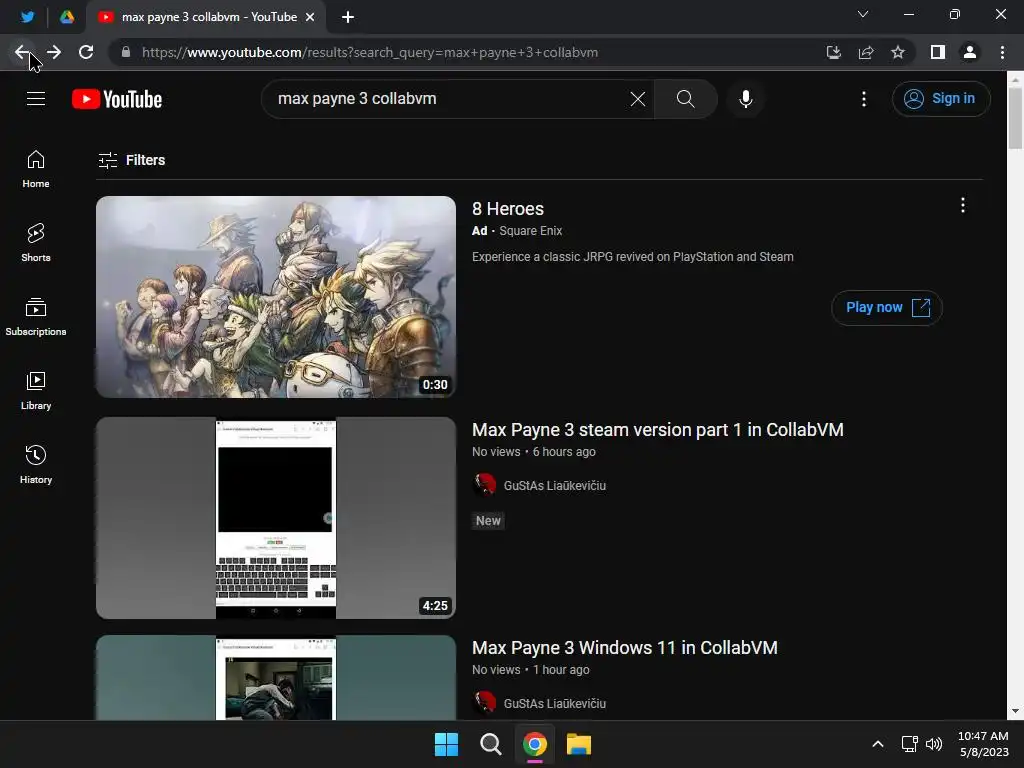
Task: Open Windows Start menu
Action: 447,744
